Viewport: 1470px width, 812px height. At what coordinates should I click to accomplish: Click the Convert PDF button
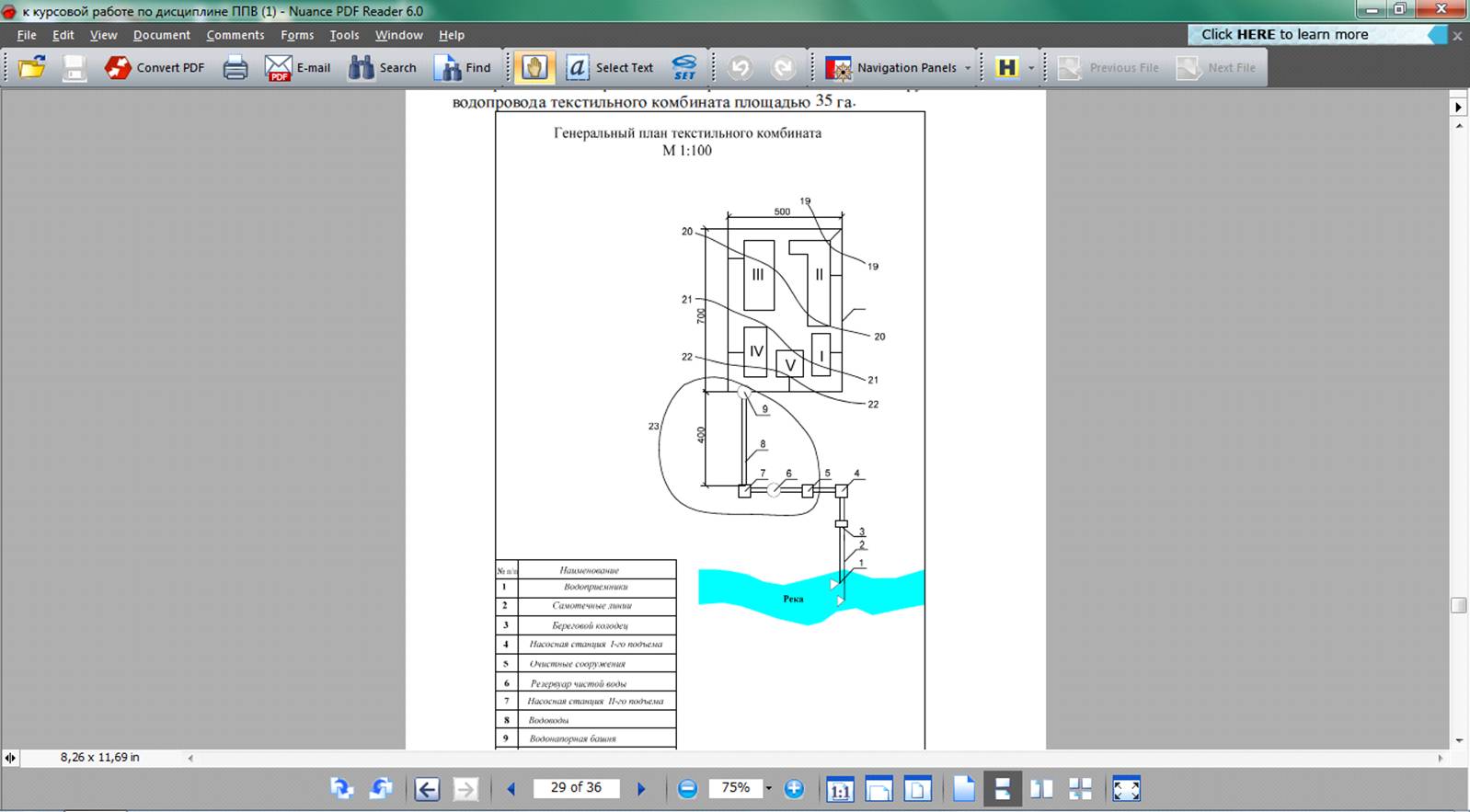click(x=155, y=67)
